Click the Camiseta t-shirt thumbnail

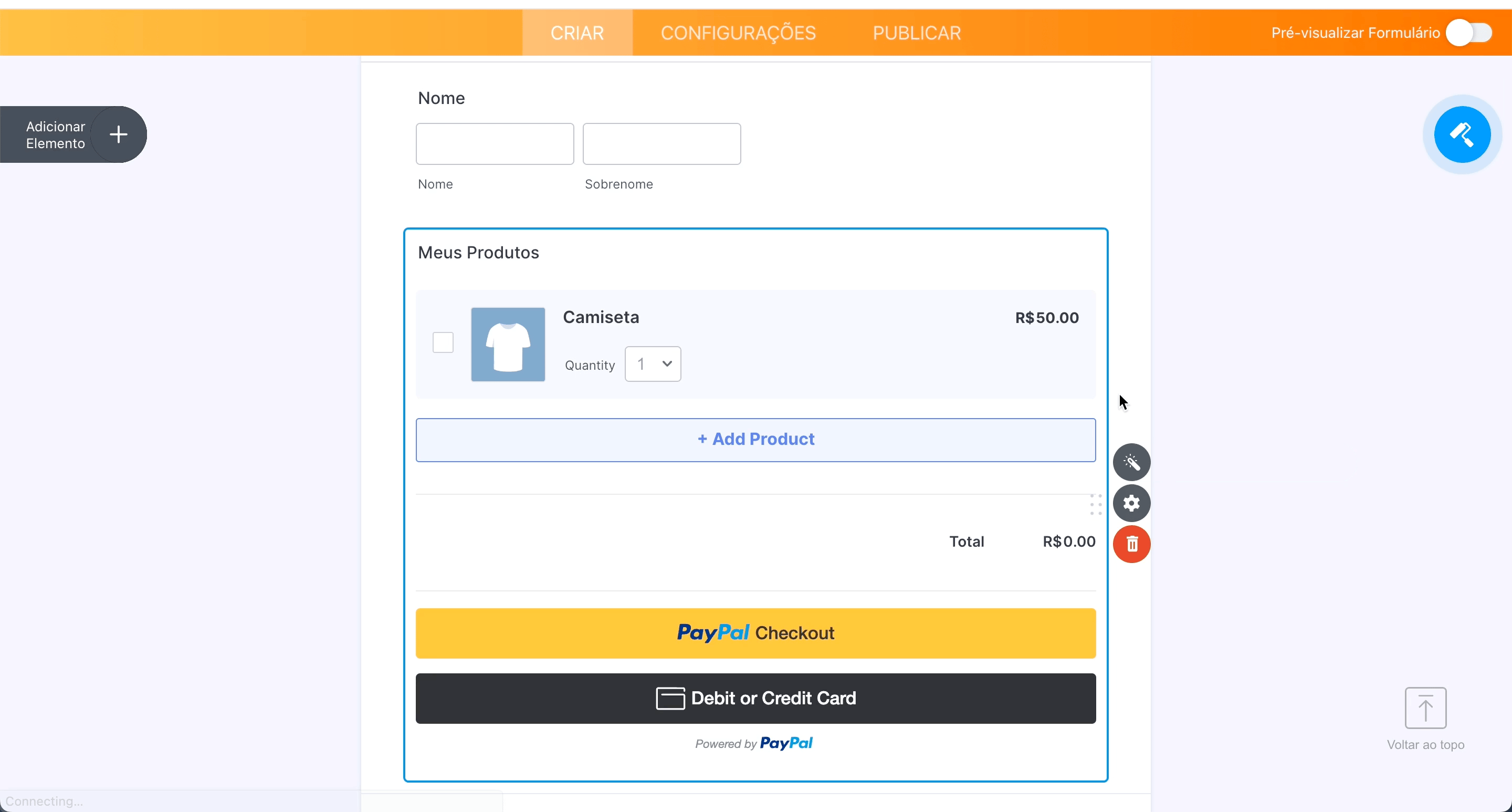508,345
